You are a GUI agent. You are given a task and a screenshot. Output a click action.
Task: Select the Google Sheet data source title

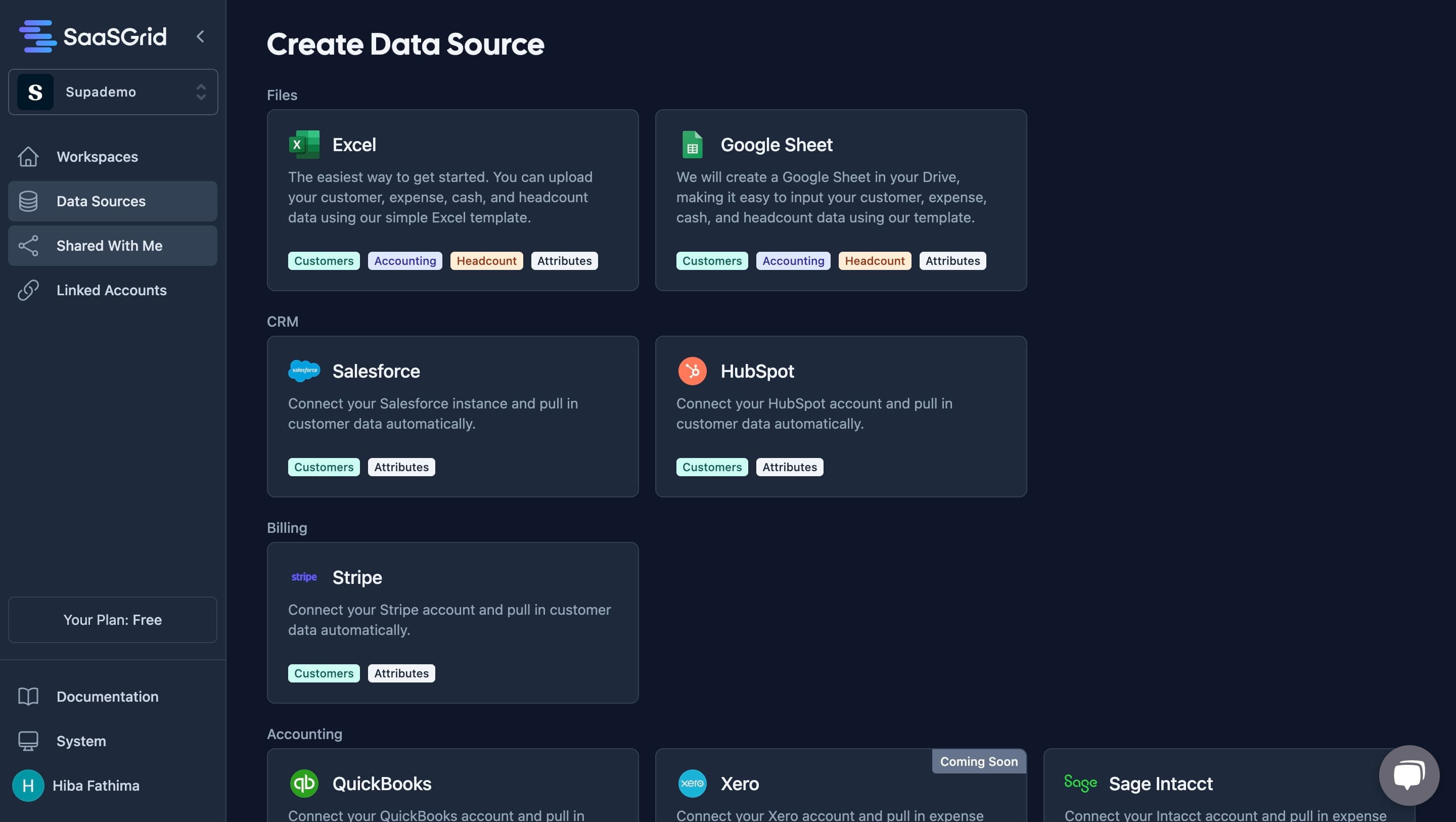(777, 145)
